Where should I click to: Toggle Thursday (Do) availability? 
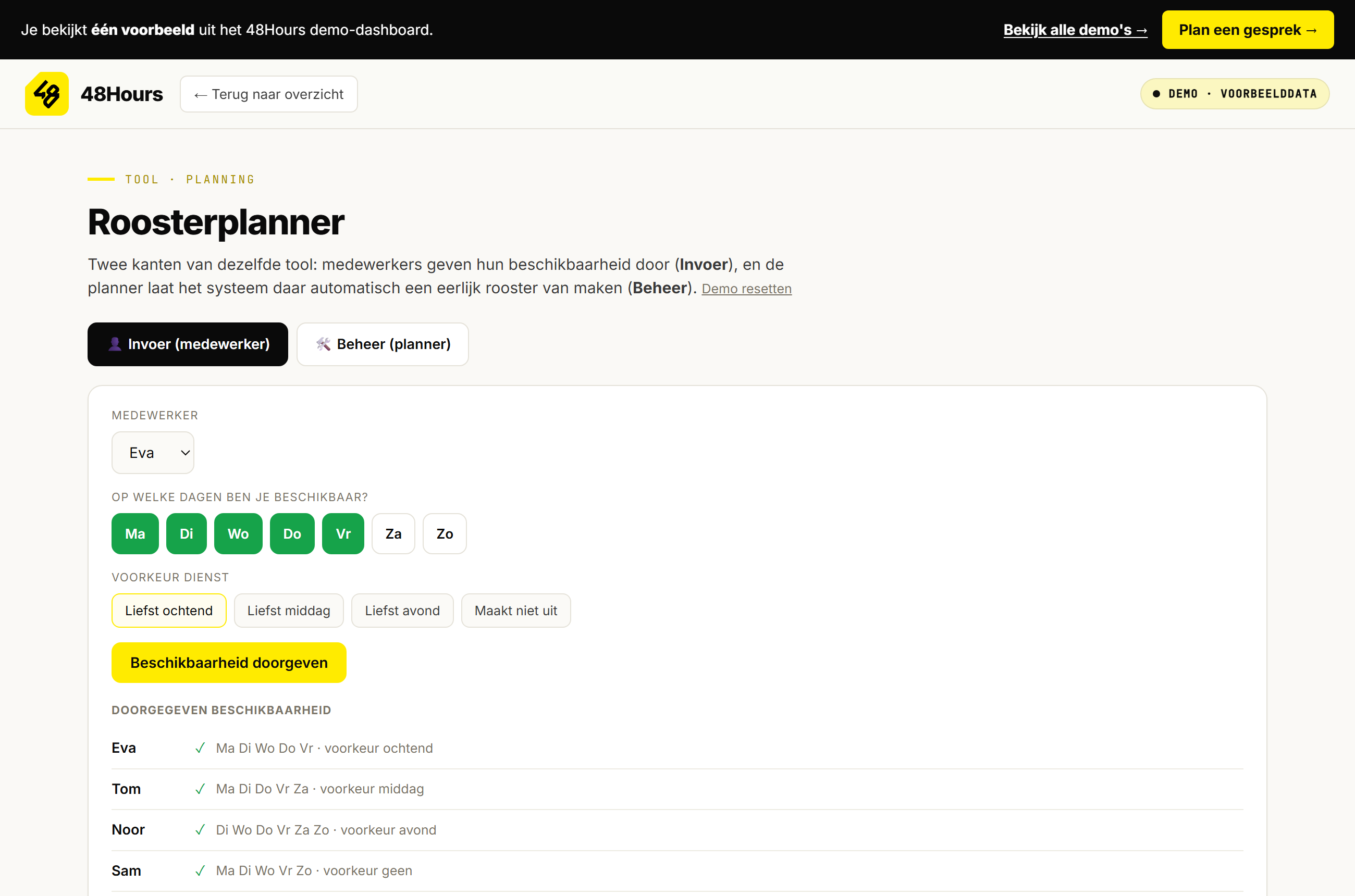[x=292, y=534]
